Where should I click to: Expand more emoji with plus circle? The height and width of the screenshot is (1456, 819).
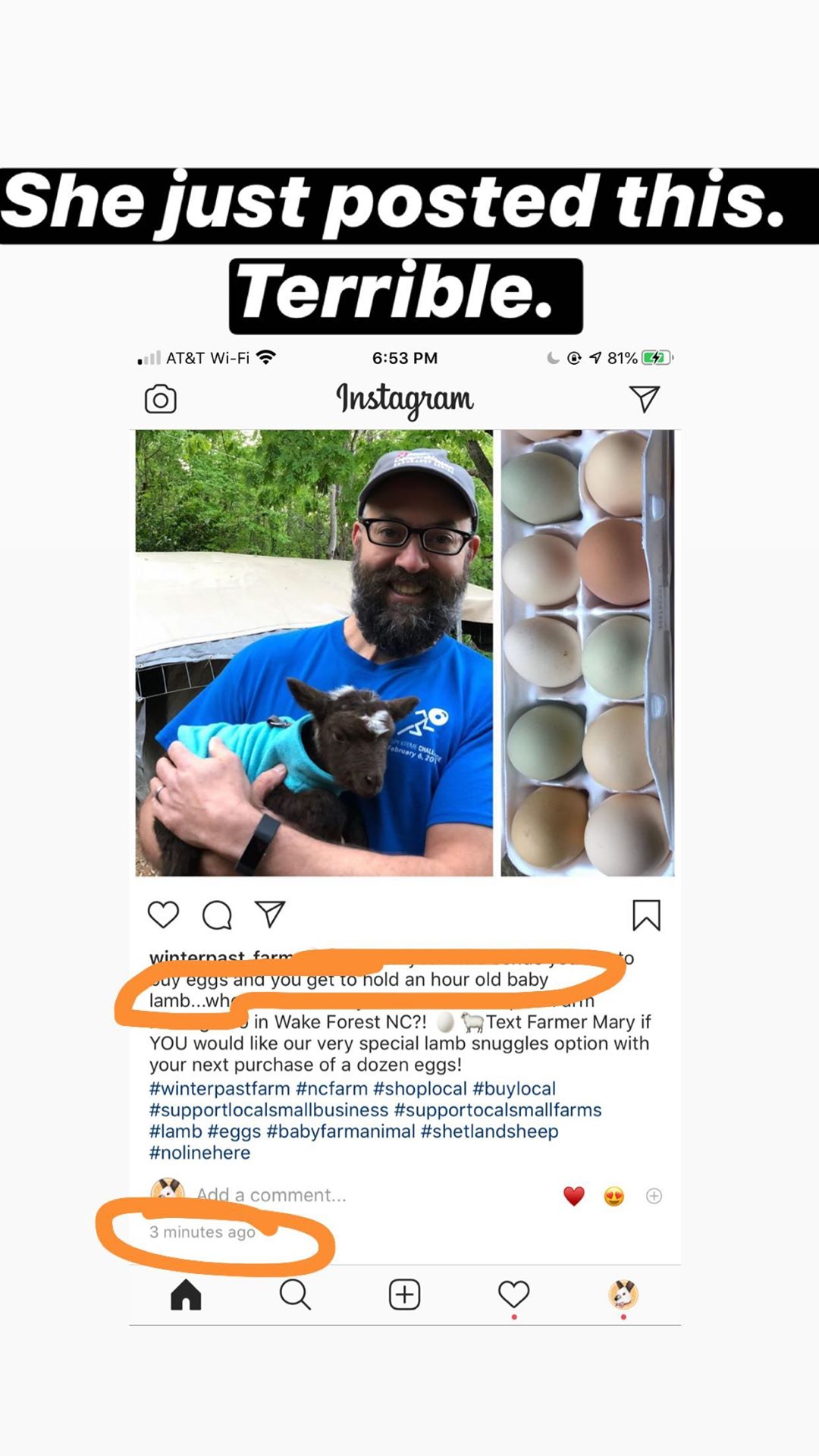click(x=654, y=1196)
